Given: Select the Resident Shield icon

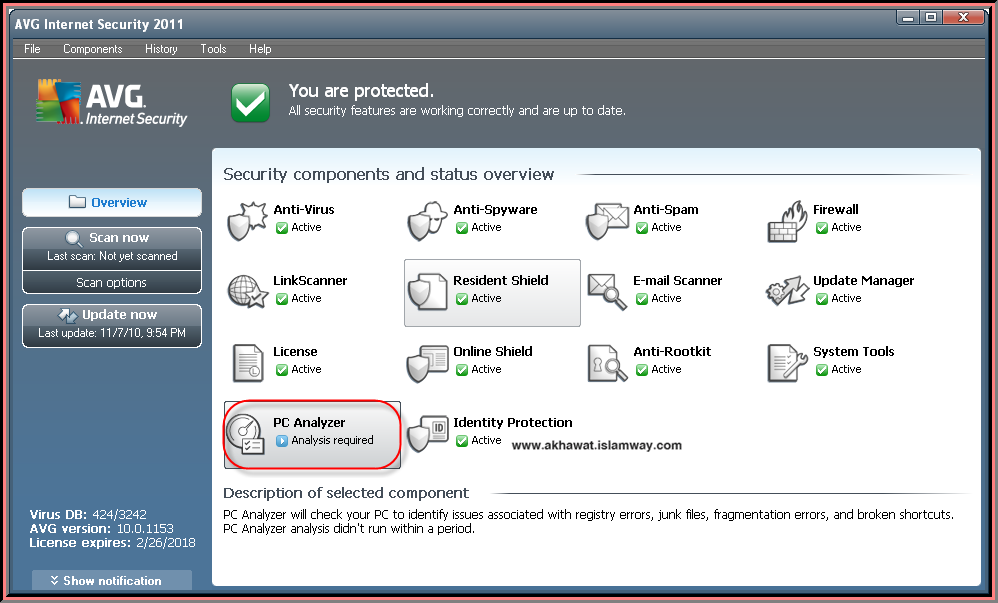Looking at the screenshot, I should (427, 292).
